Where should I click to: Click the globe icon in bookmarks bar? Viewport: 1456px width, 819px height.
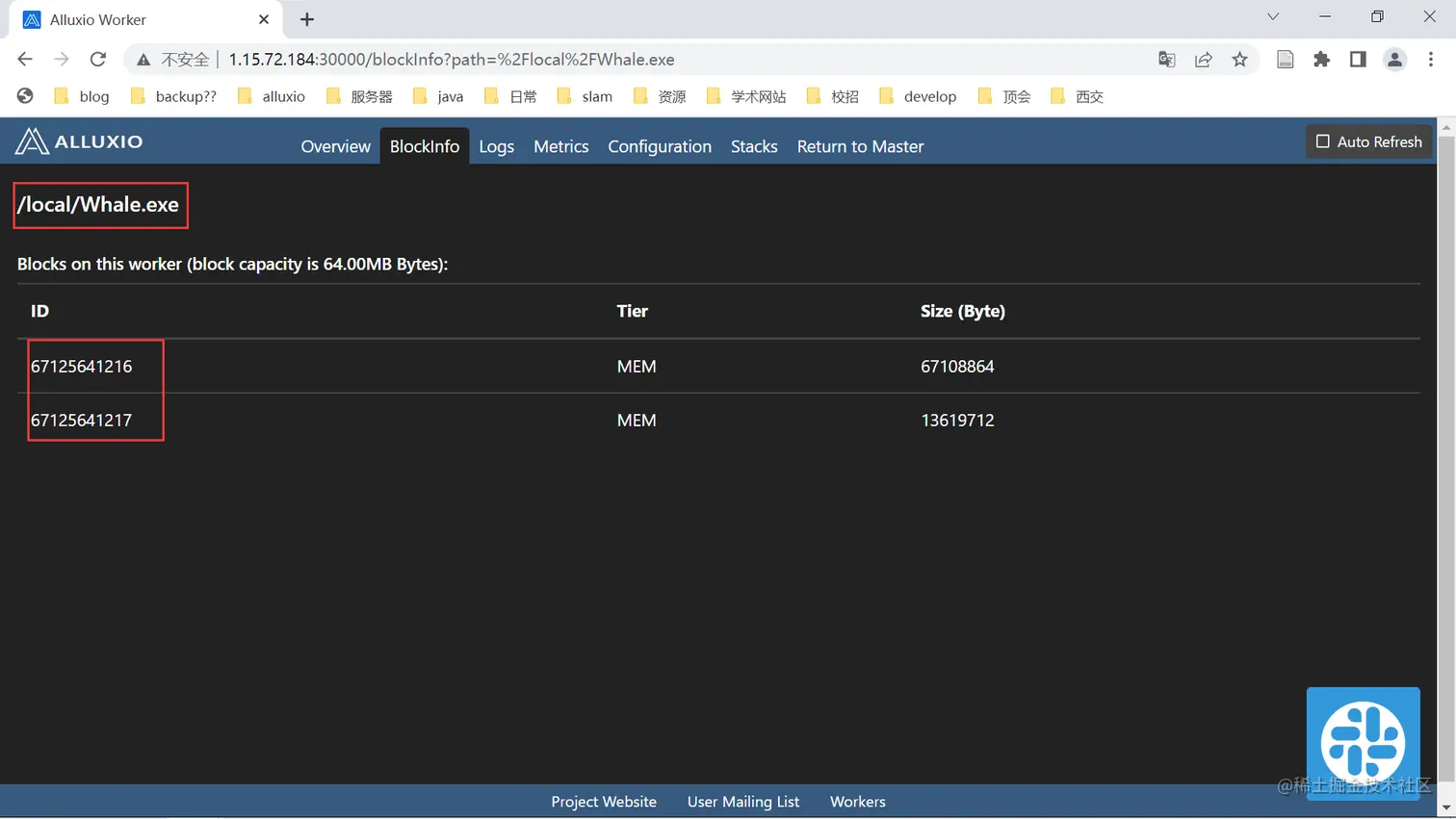25,96
